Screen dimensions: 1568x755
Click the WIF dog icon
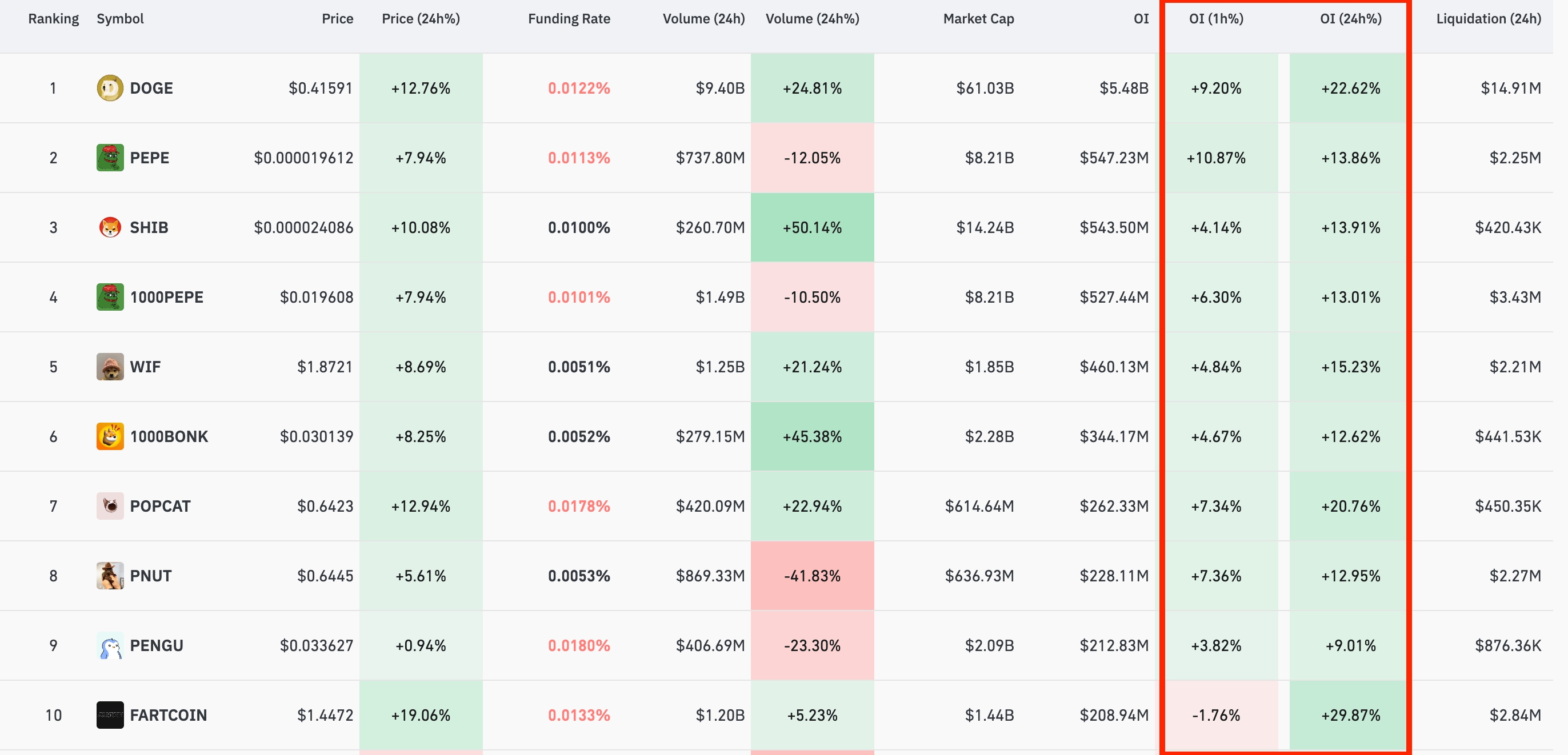110,367
